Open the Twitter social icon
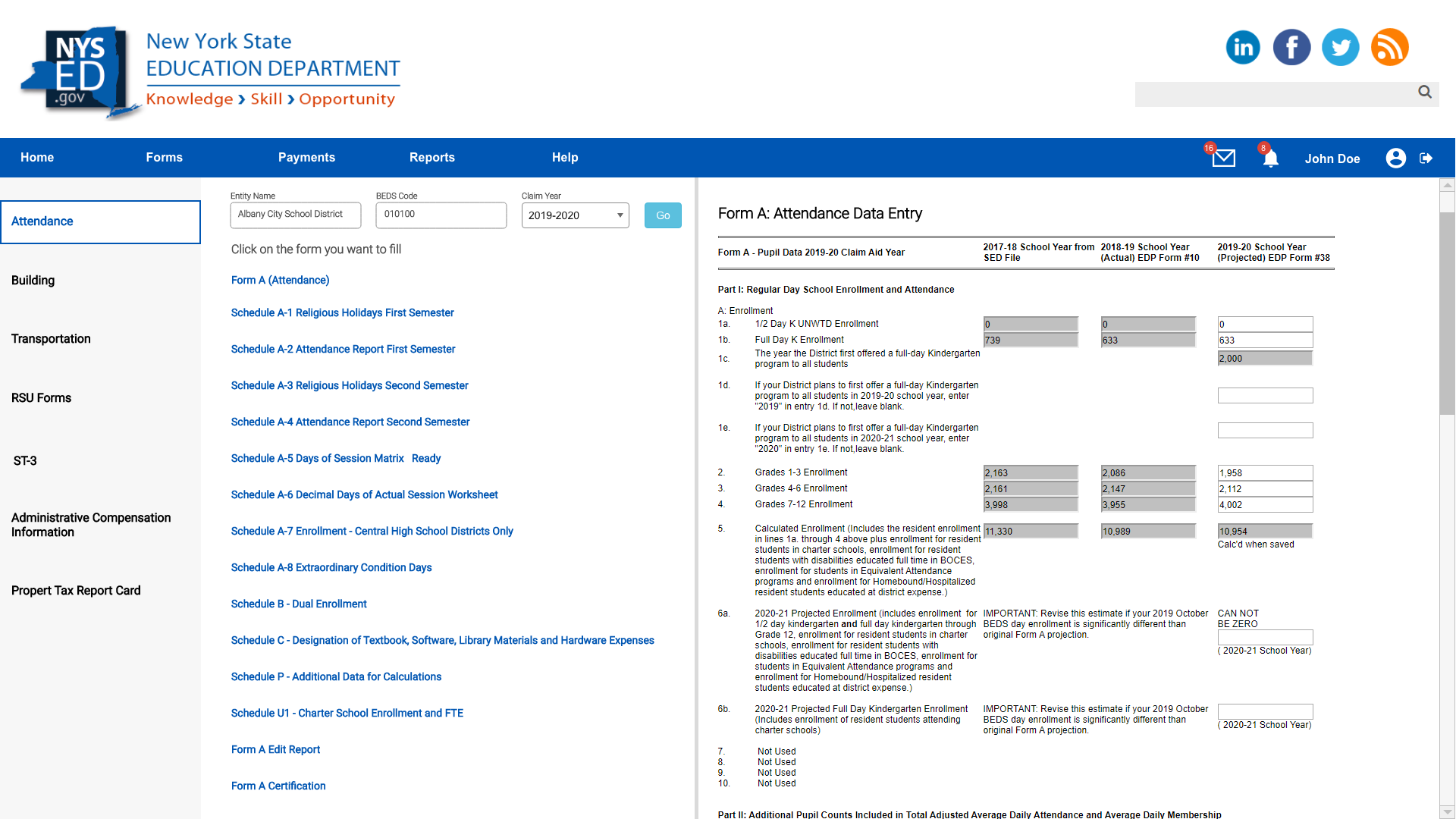This screenshot has width=1456, height=819. coord(1340,48)
